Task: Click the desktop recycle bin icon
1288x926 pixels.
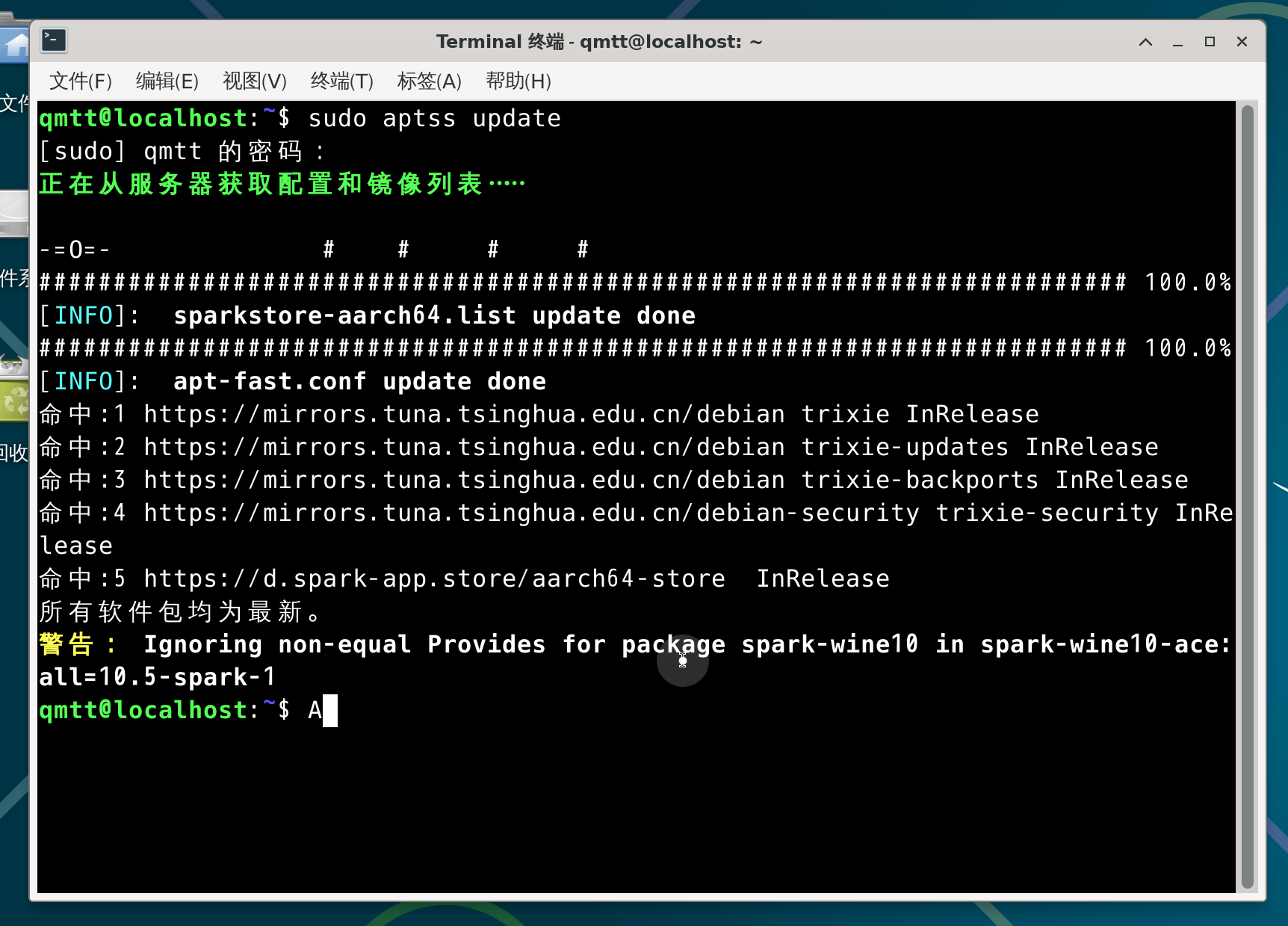Action: pos(15,401)
